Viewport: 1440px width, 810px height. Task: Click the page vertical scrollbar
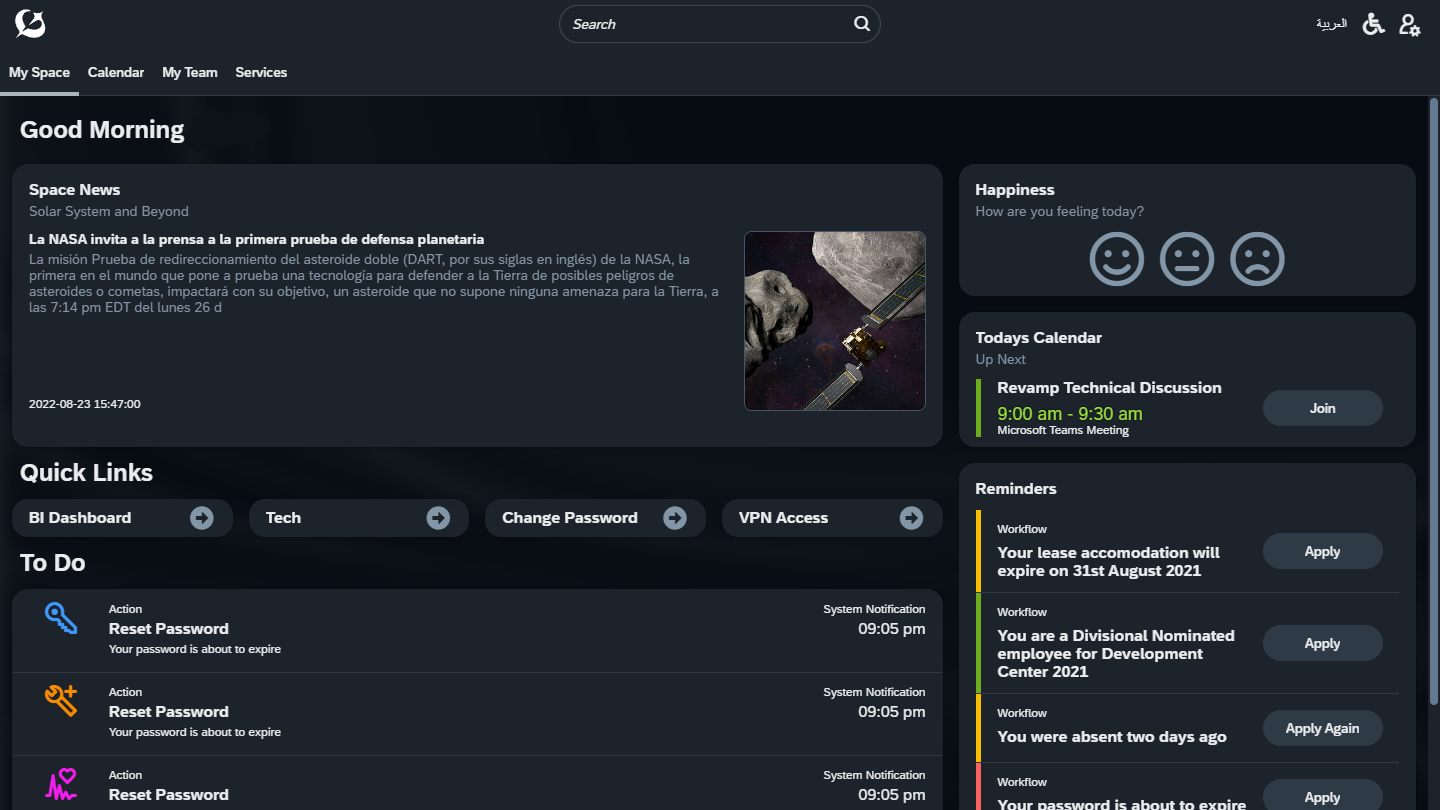(x=1433, y=400)
